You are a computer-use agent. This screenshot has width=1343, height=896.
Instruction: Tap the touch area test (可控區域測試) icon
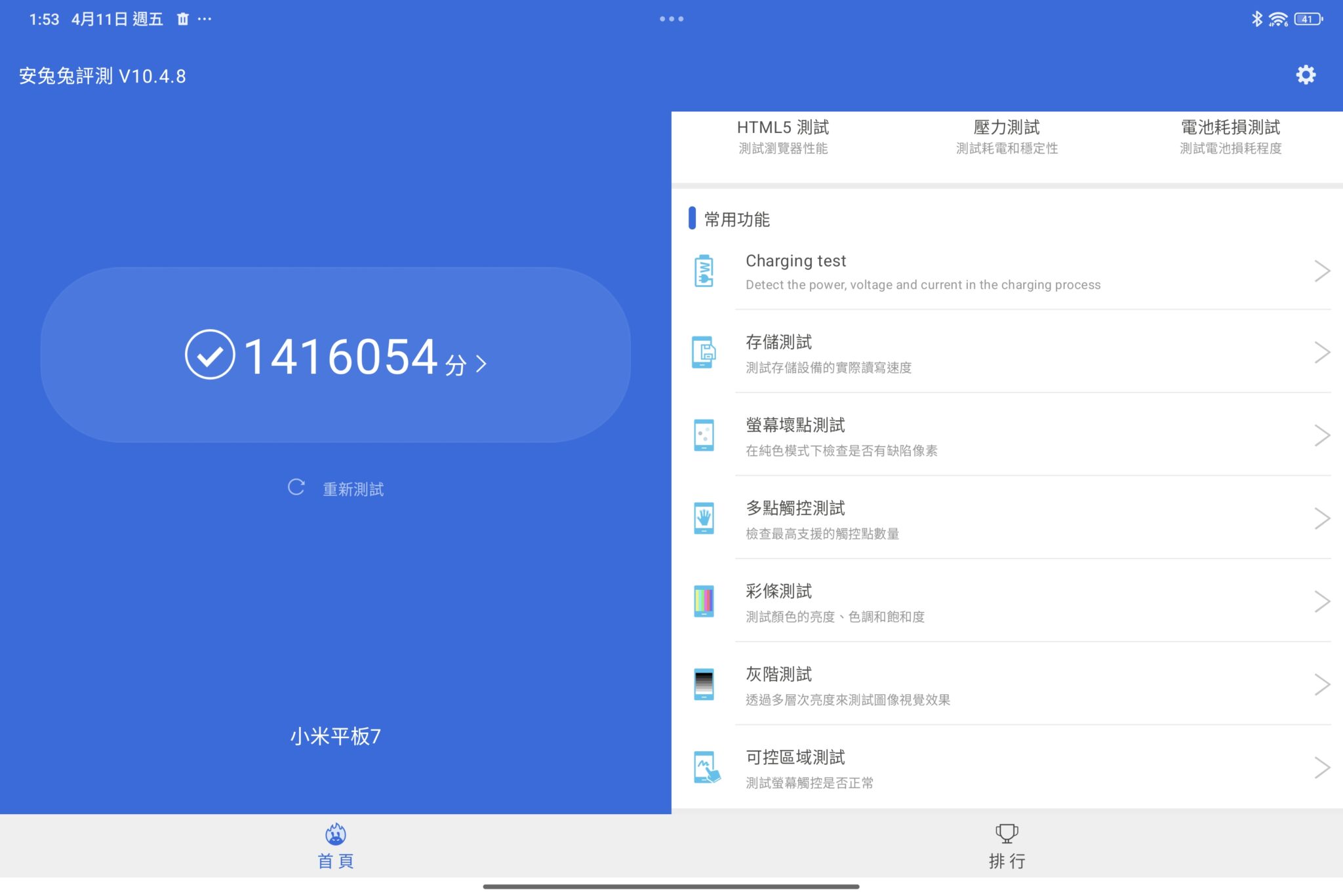[x=706, y=768]
